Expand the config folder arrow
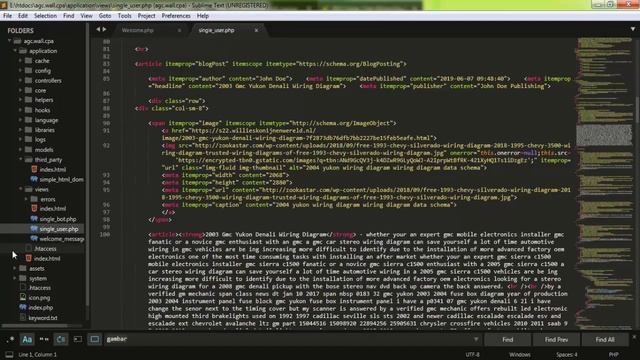Image resolution: width=640 pixels, height=360 pixels. point(20,70)
